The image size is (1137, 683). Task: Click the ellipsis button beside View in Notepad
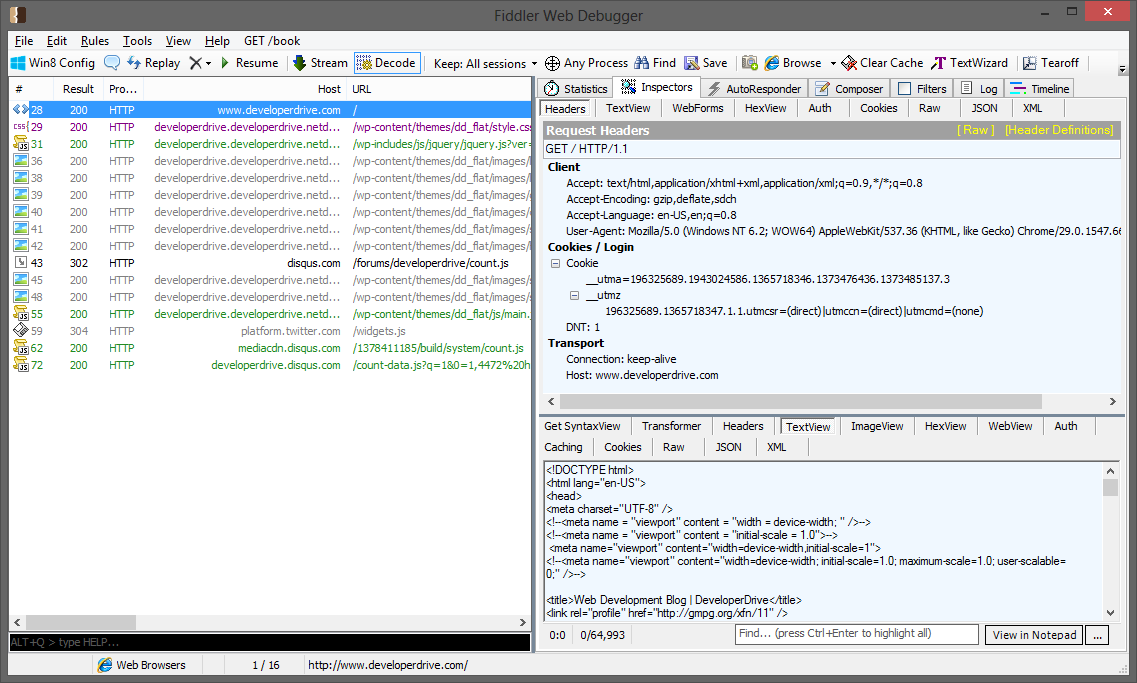point(1098,635)
